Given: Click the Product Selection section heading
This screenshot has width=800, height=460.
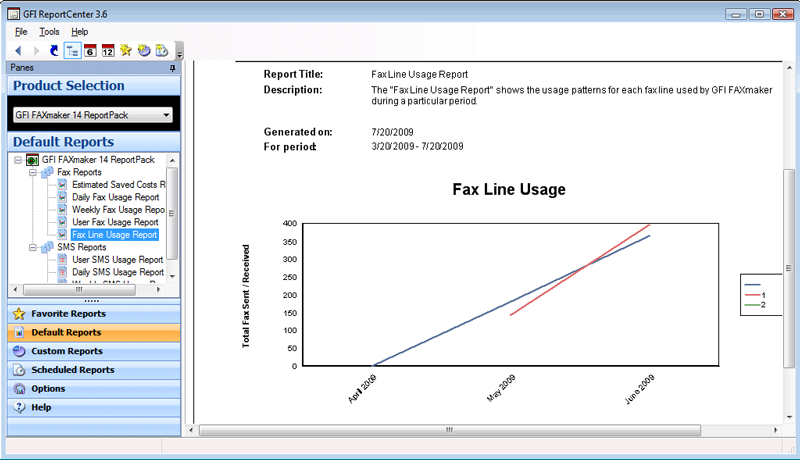Looking at the screenshot, I should (x=68, y=86).
